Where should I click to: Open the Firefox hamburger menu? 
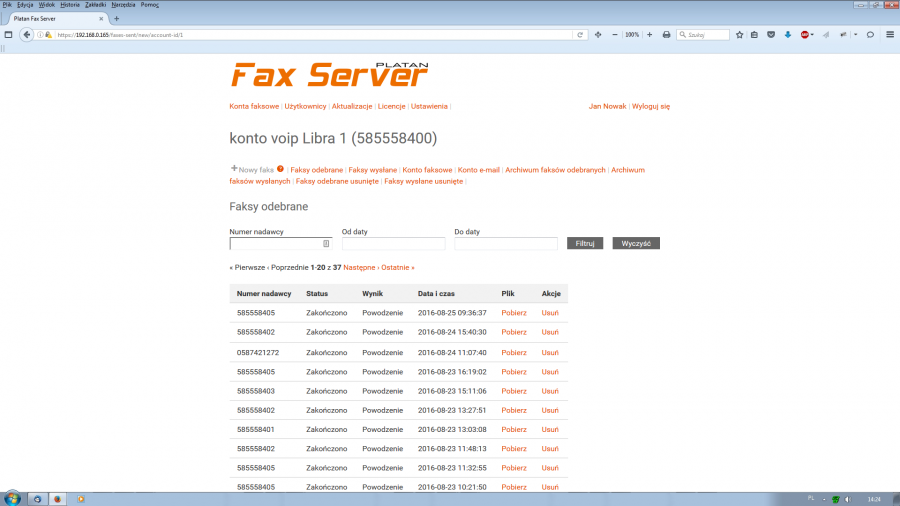[x=890, y=34]
